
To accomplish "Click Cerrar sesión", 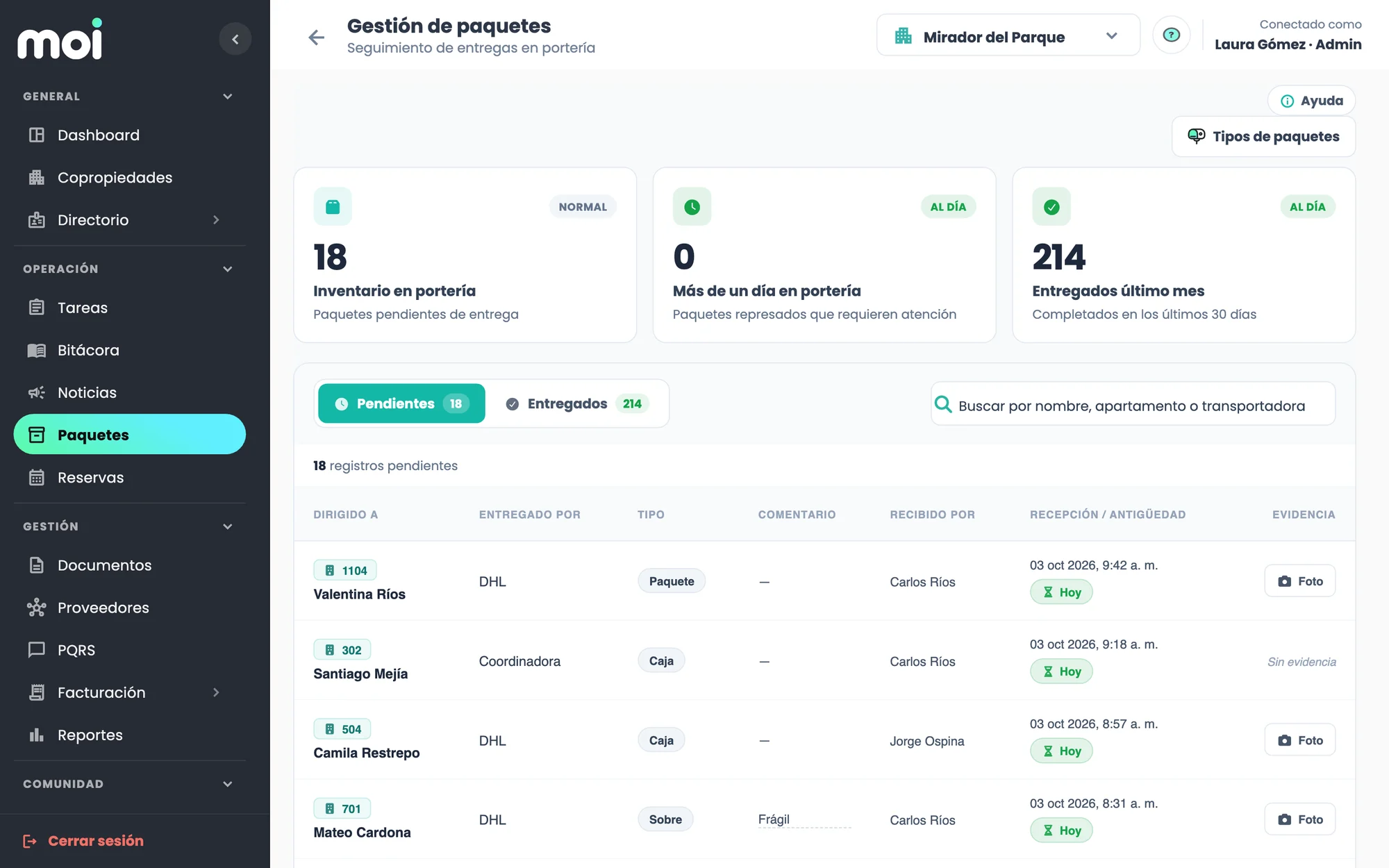I will tap(83, 841).
